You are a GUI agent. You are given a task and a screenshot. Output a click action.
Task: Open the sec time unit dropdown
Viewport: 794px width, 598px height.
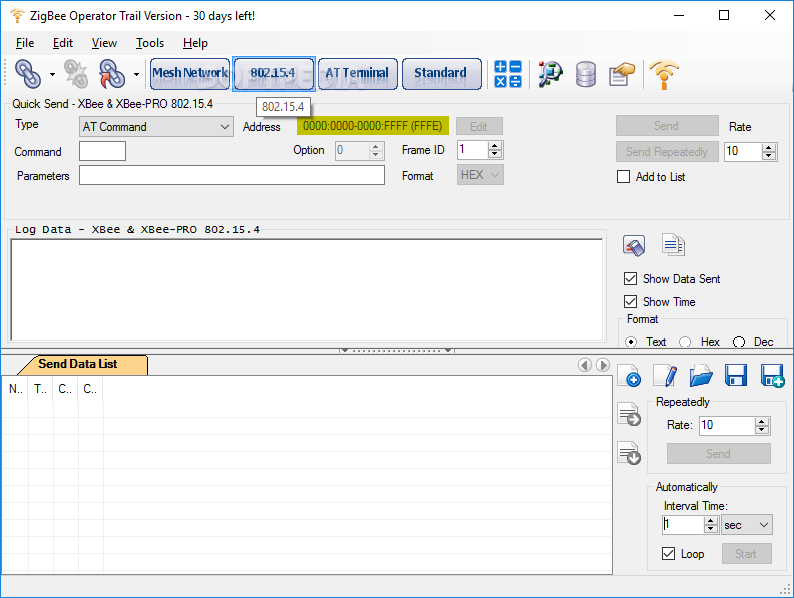747,525
